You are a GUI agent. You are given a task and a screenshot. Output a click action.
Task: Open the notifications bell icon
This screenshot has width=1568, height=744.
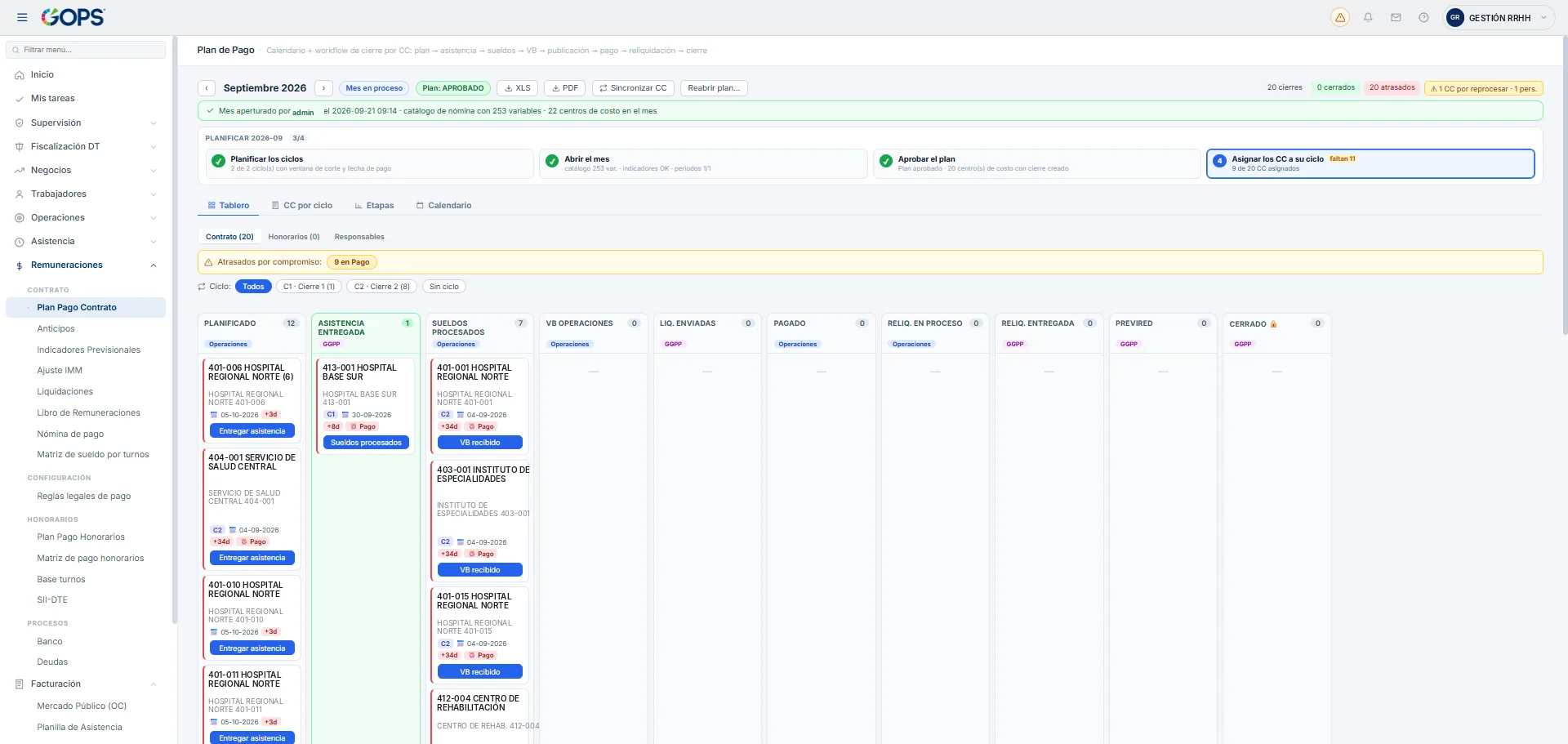(x=1368, y=17)
